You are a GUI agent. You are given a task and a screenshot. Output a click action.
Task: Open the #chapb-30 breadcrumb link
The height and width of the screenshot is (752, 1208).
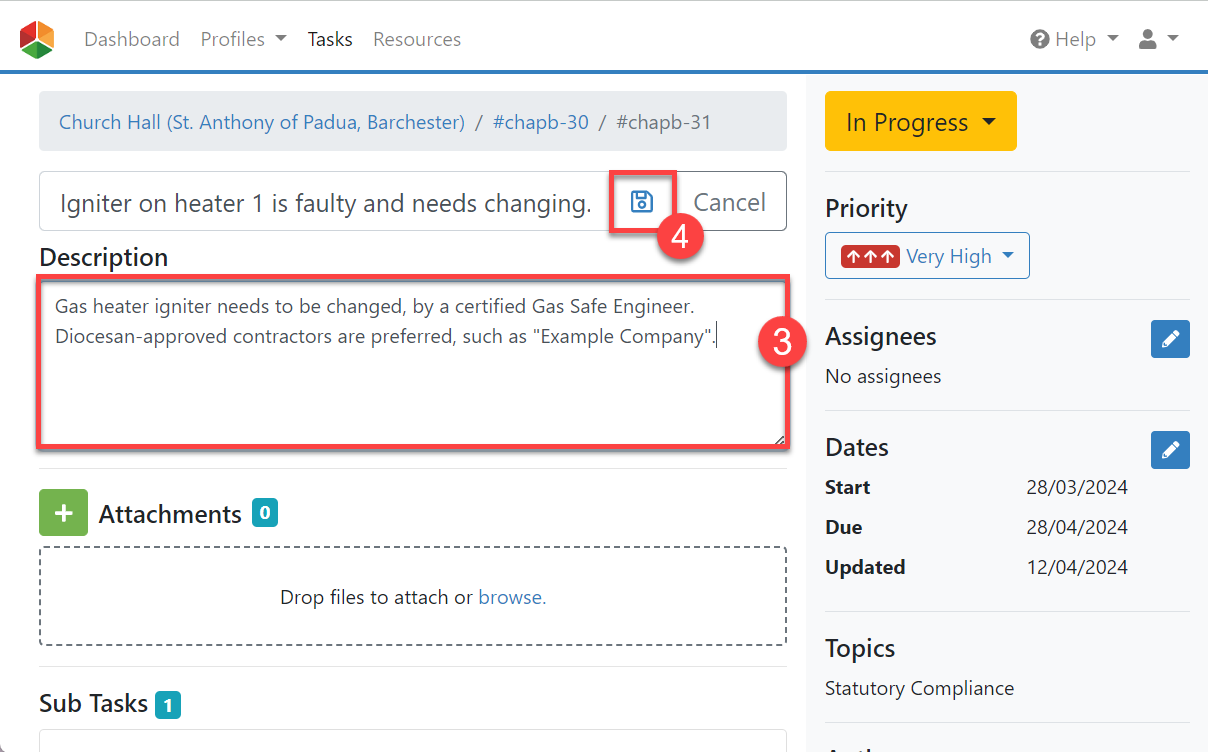541,122
